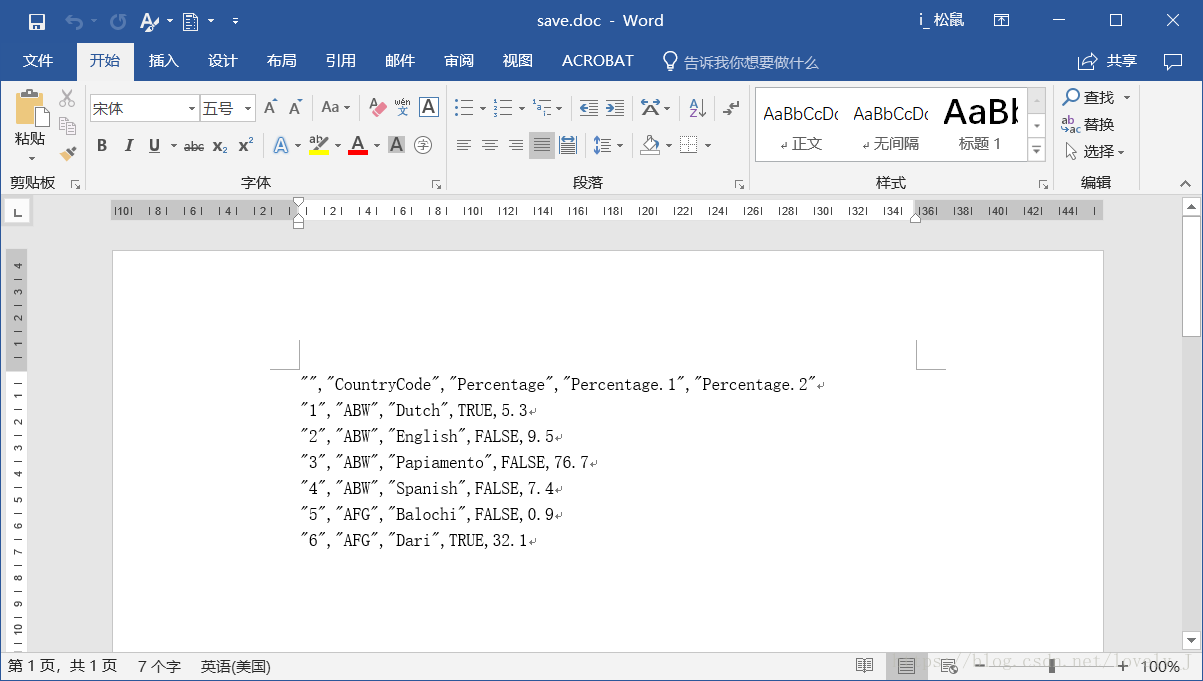Toggle character shading (gray A)
The width and height of the screenshot is (1203, 681).
[x=396, y=146]
